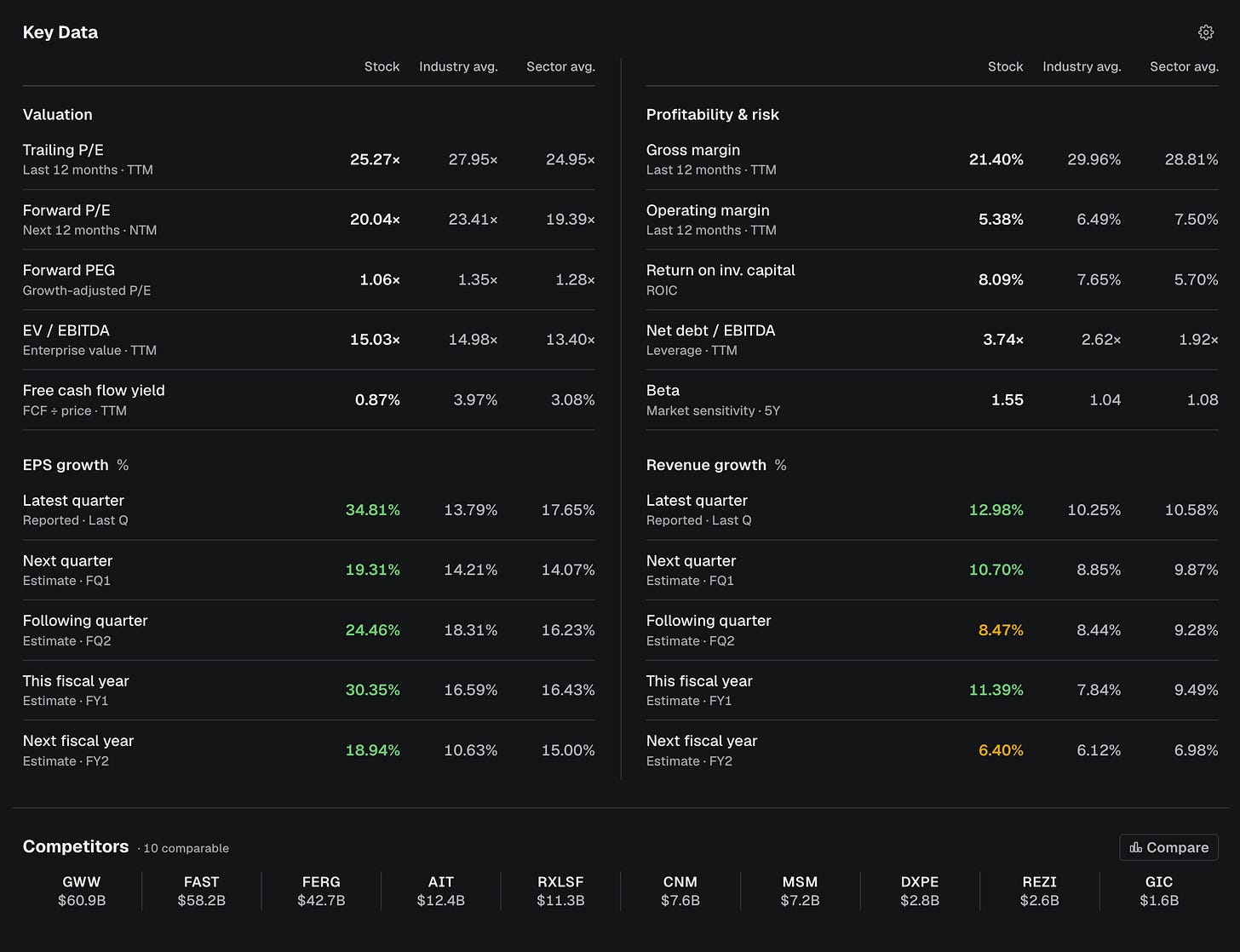Select the Trailing P/E row label

tap(63, 150)
